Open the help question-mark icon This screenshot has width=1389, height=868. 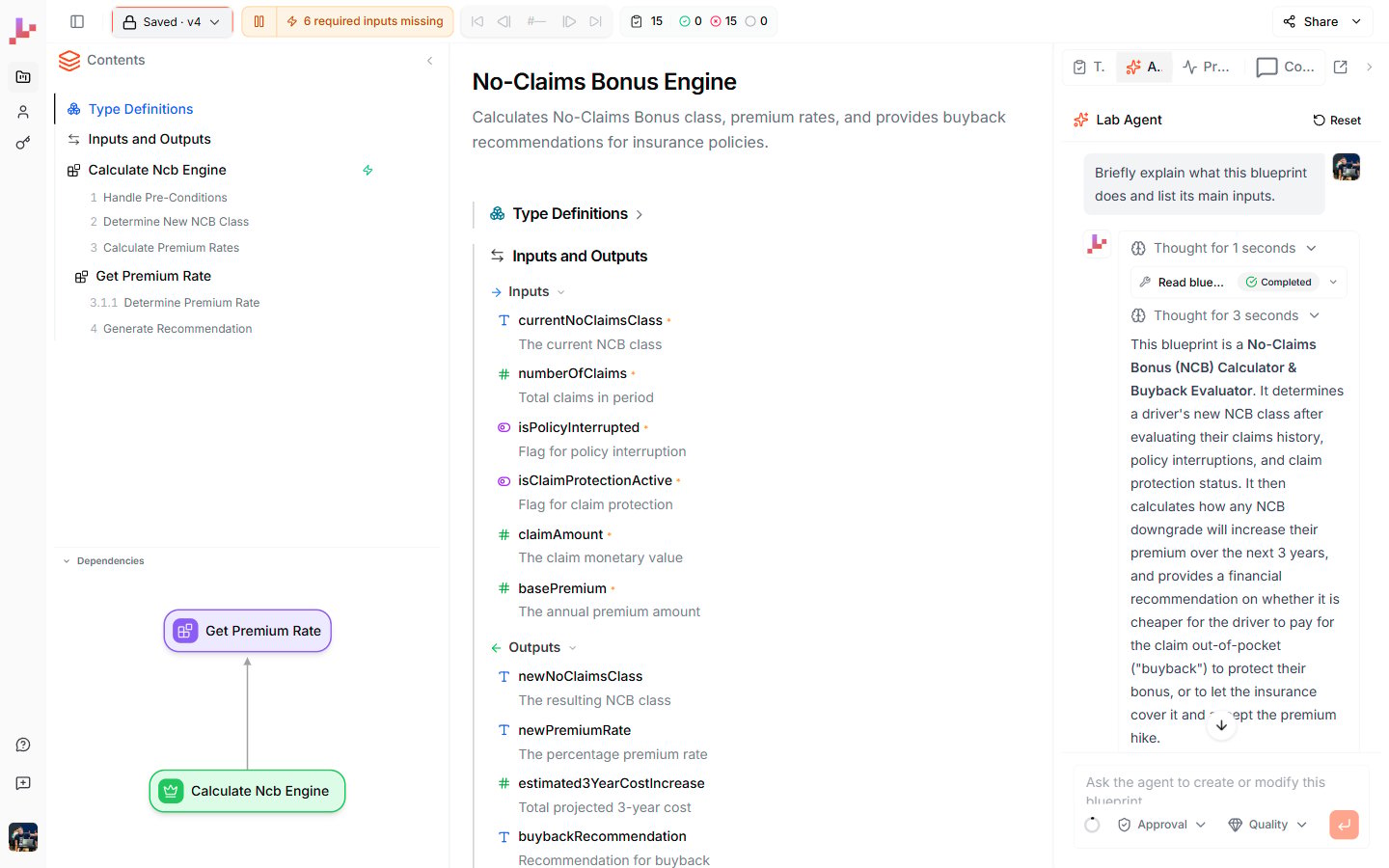tap(23, 745)
